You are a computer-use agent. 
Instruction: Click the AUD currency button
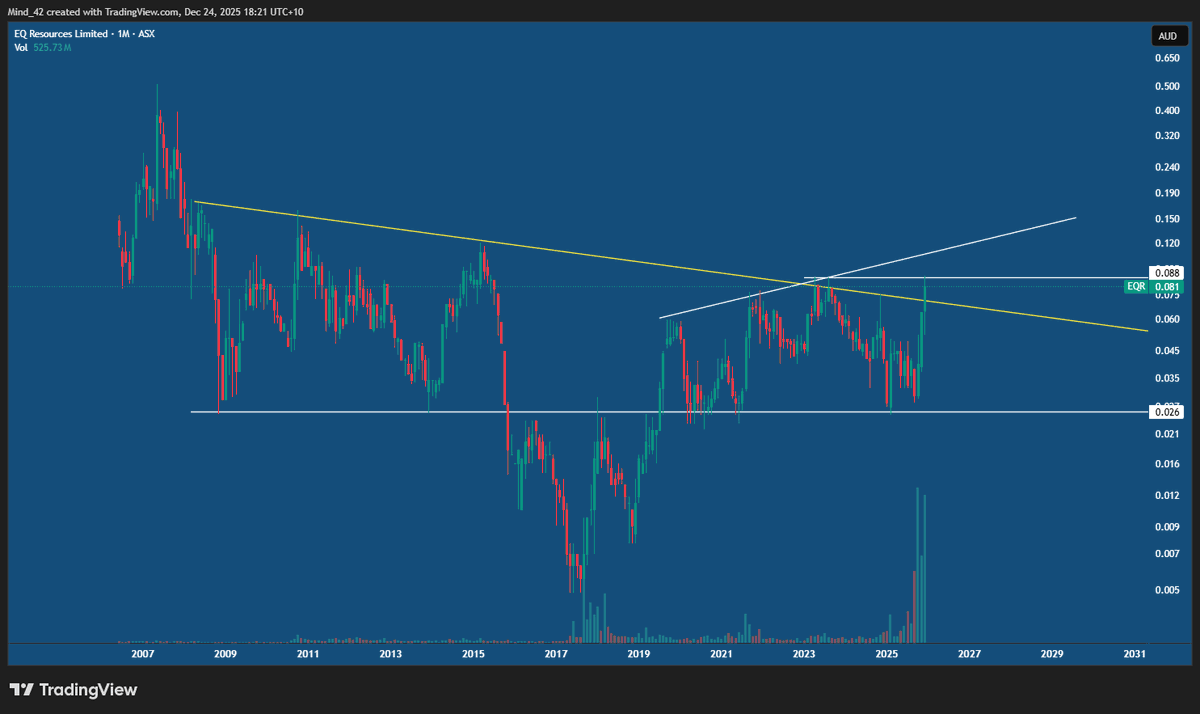pos(1167,35)
